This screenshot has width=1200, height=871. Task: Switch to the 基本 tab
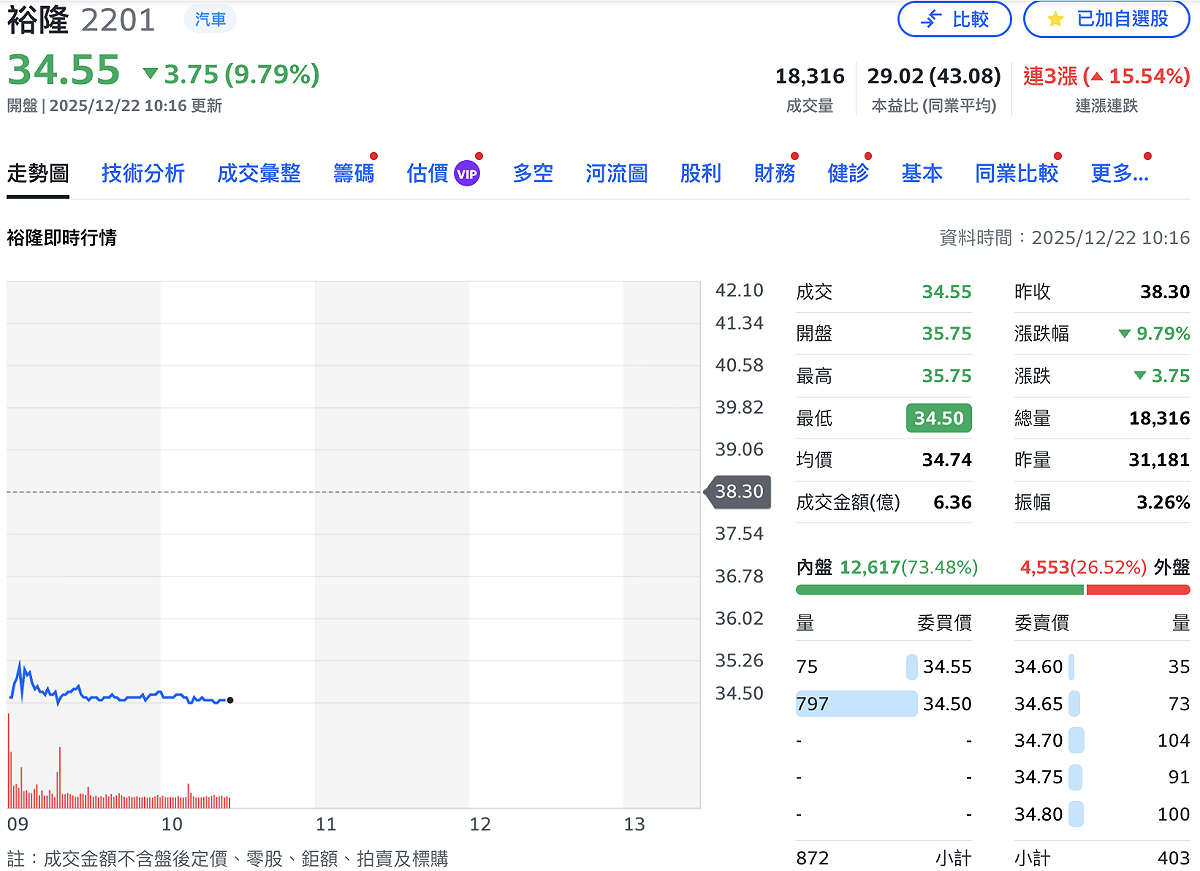pos(922,173)
